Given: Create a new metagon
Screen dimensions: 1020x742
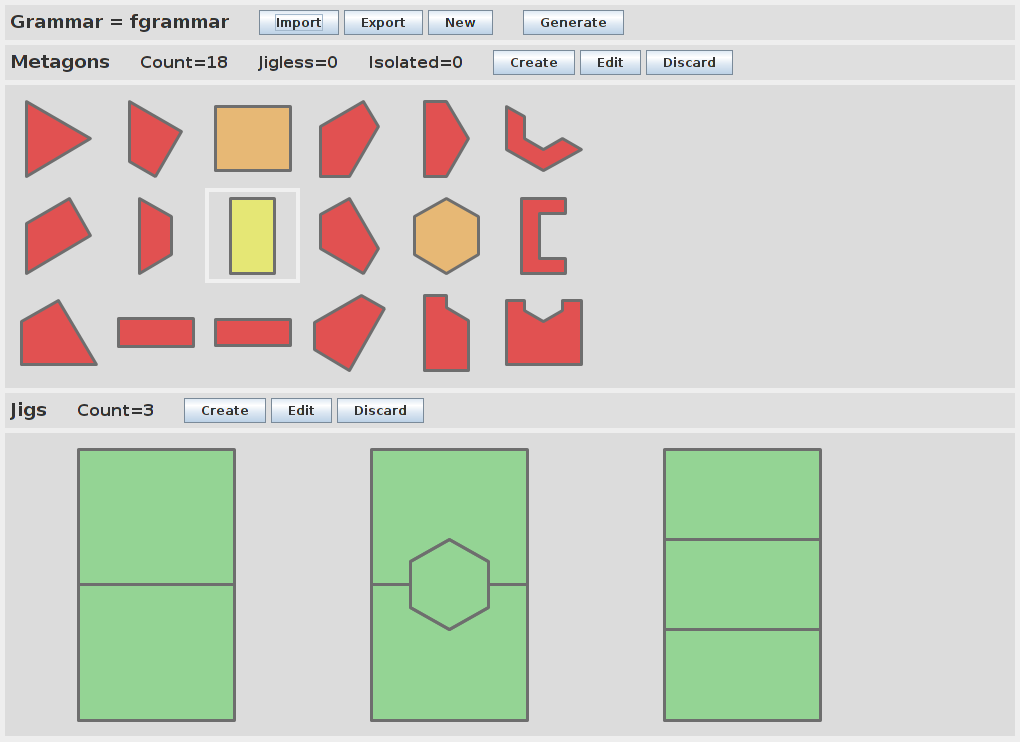Looking at the screenshot, I should (x=533, y=63).
